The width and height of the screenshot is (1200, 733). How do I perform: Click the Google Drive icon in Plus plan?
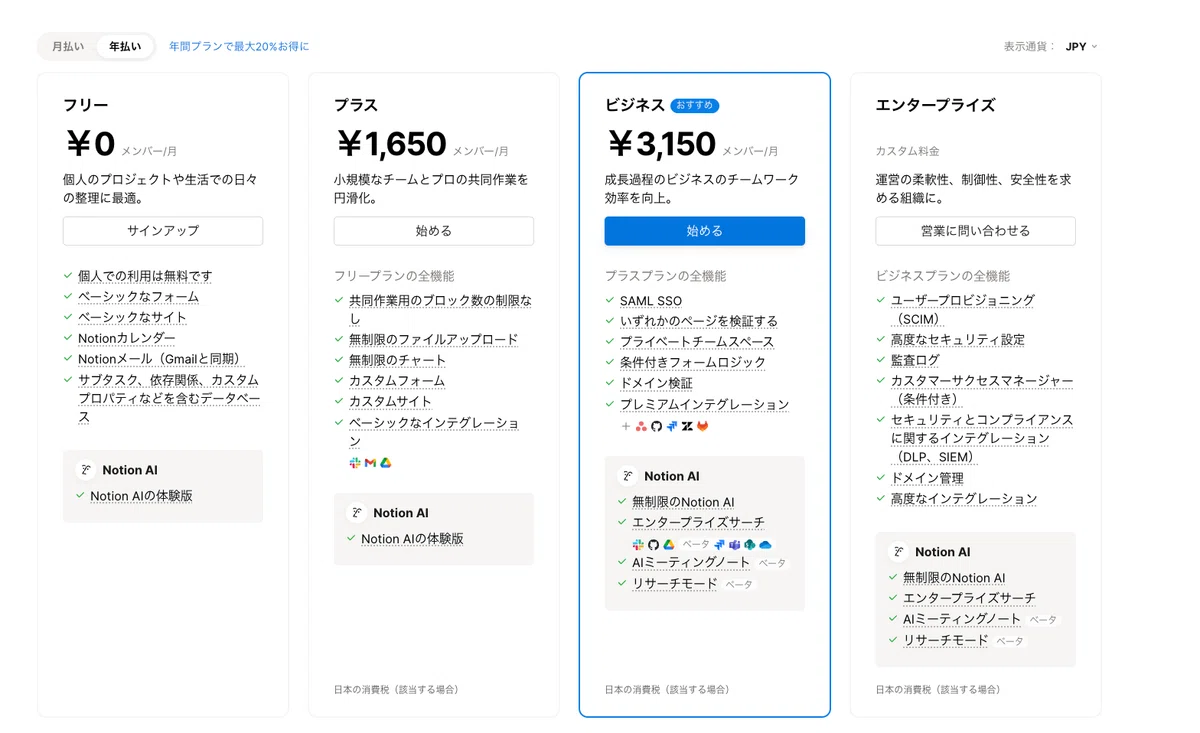385,463
